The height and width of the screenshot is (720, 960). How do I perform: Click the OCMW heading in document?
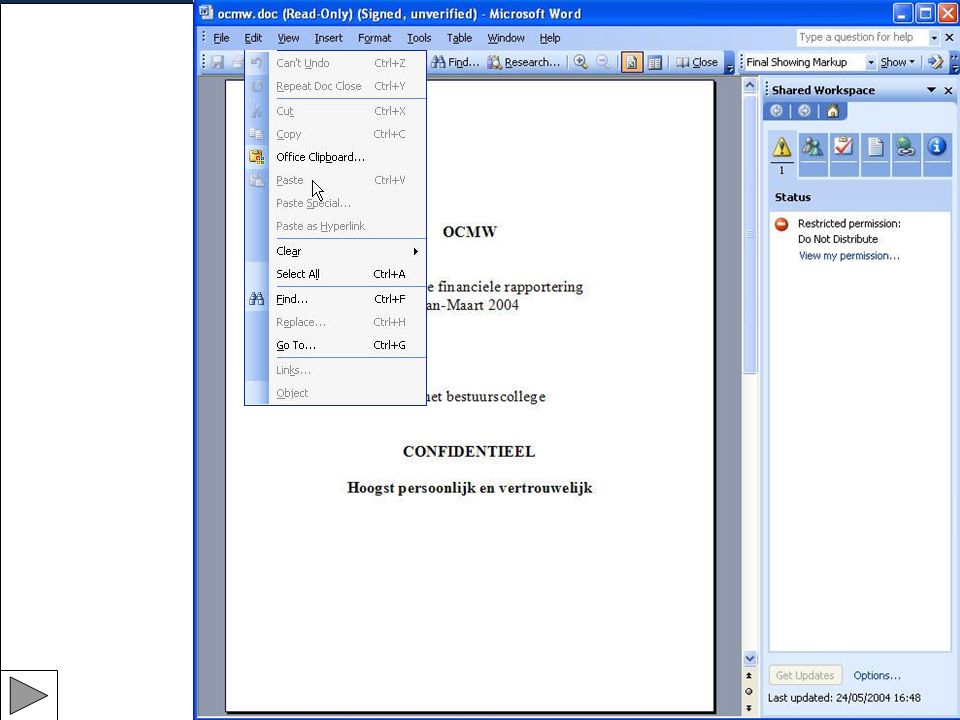pos(470,232)
